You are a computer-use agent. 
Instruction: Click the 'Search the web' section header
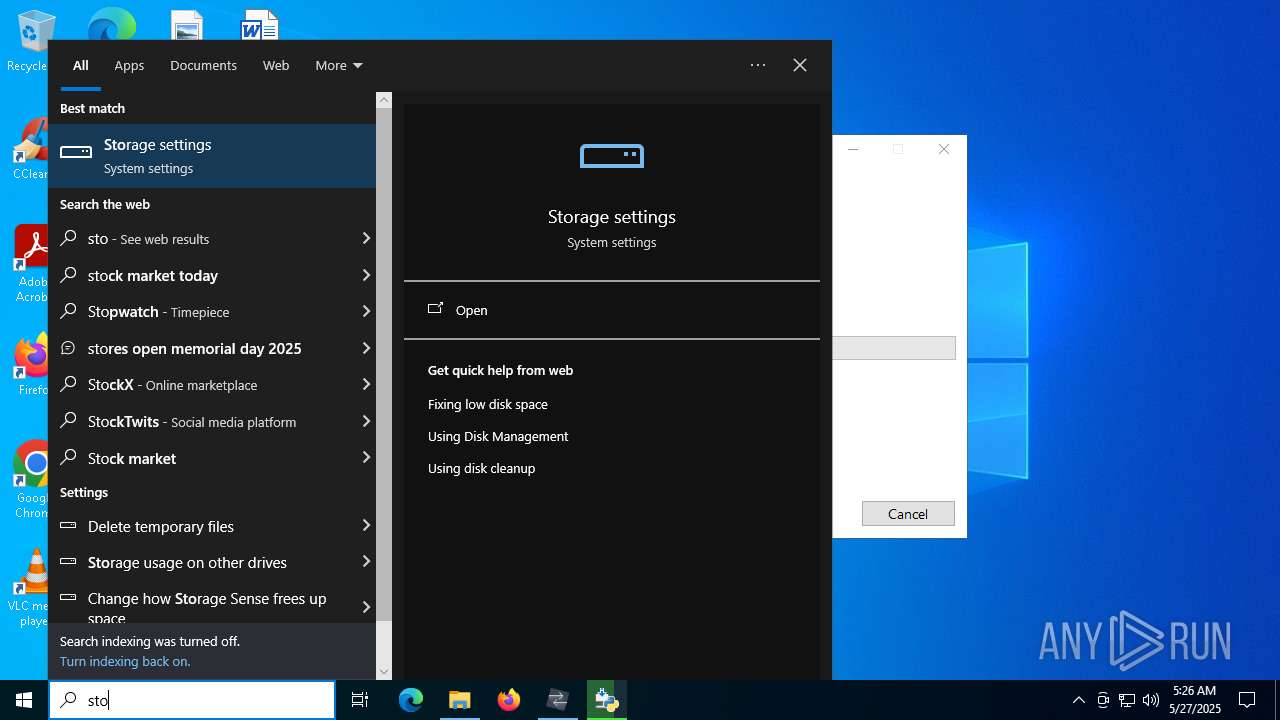pyautogui.click(x=105, y=204)
